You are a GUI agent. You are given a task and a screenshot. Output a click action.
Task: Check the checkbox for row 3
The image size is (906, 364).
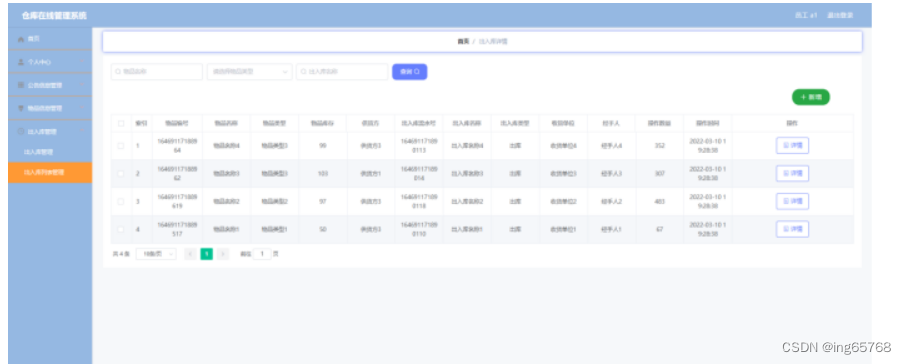[121, 201]
